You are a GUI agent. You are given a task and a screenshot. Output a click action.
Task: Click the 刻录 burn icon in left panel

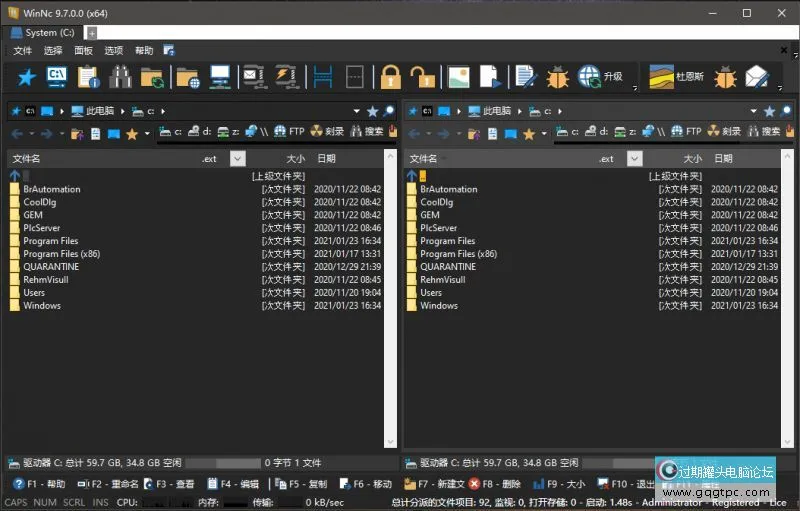pos(327,132)
